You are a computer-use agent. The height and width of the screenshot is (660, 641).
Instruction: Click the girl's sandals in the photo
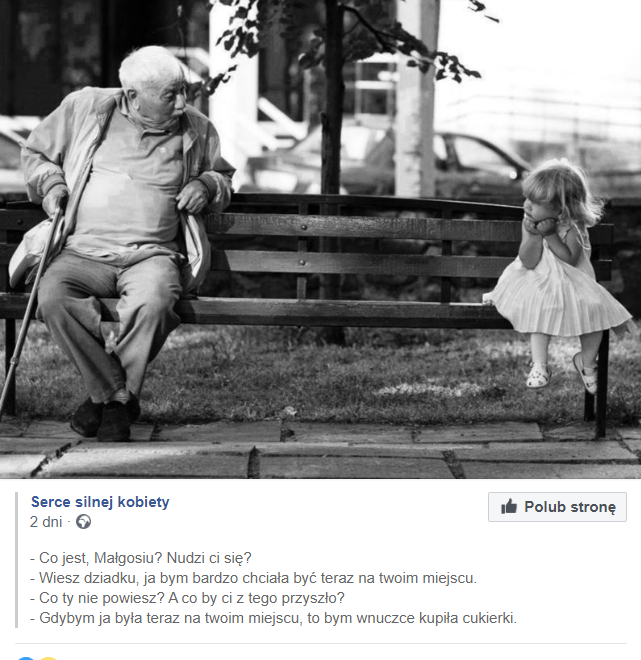(562, 374)
